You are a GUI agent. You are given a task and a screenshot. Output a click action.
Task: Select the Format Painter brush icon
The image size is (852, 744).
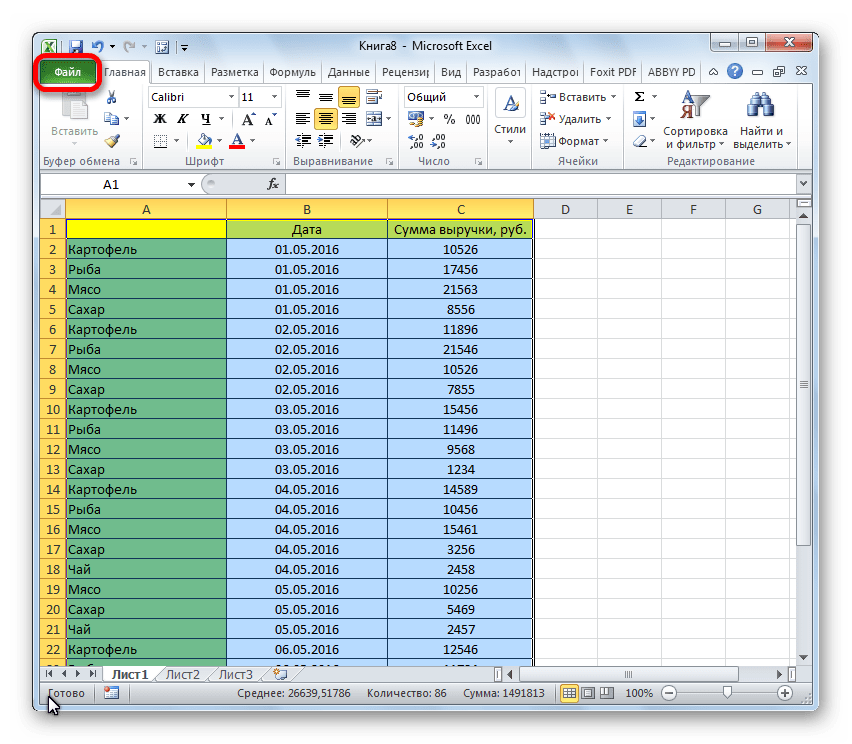coord(111,141)
